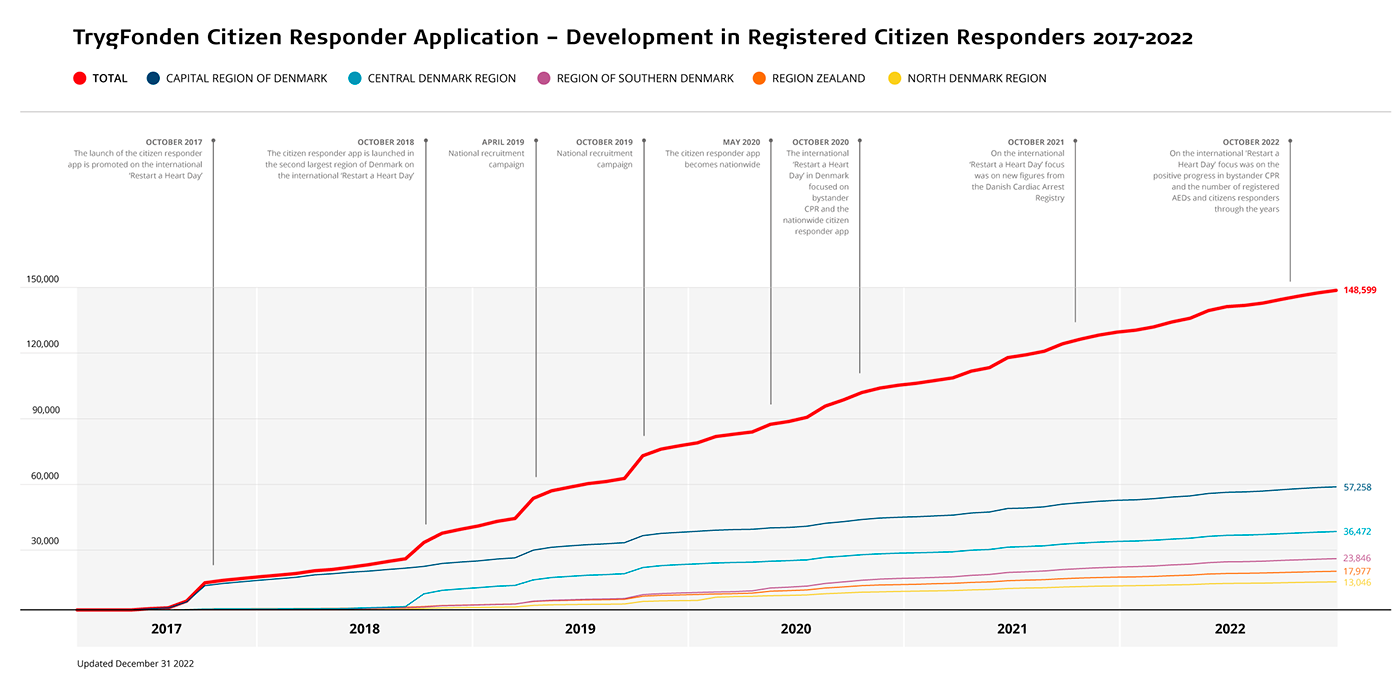Image resolution: width=1400 pixels, height=693 pixels.
Task: Select the 'OCTOBER 2018' annotation heading
Action: tap(386, 142)
